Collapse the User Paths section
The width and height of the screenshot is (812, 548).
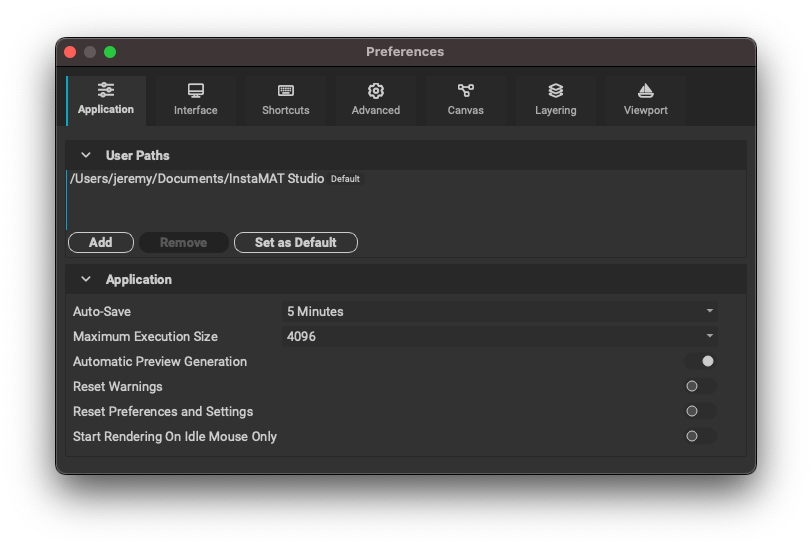pyautogui.click(x=86, y=155)
